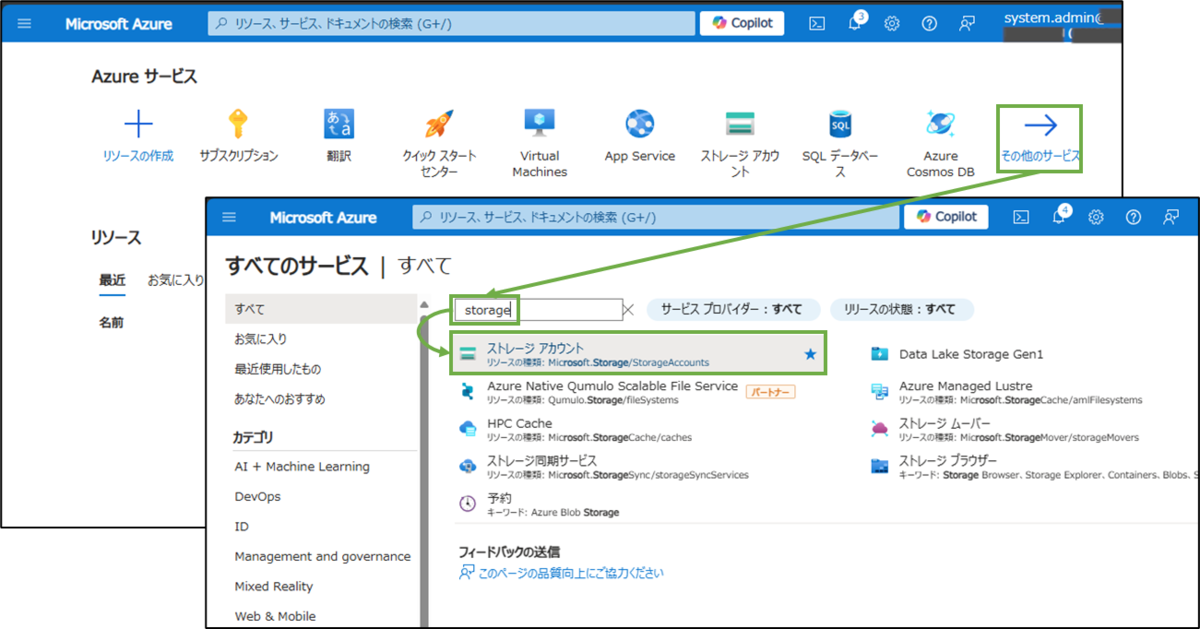The image size is (1200, 629).
Task: Open HPC Cache result
Action: coord(519,423)
